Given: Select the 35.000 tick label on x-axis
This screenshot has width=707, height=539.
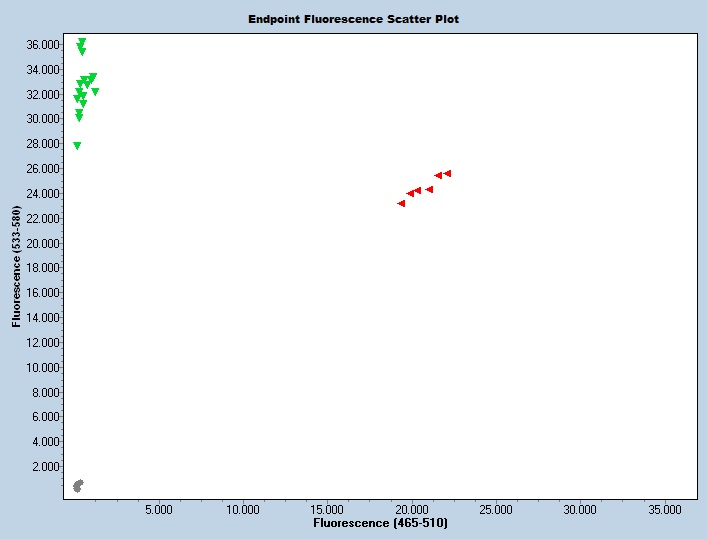Looking at the screenshot, I should (665, 509).
